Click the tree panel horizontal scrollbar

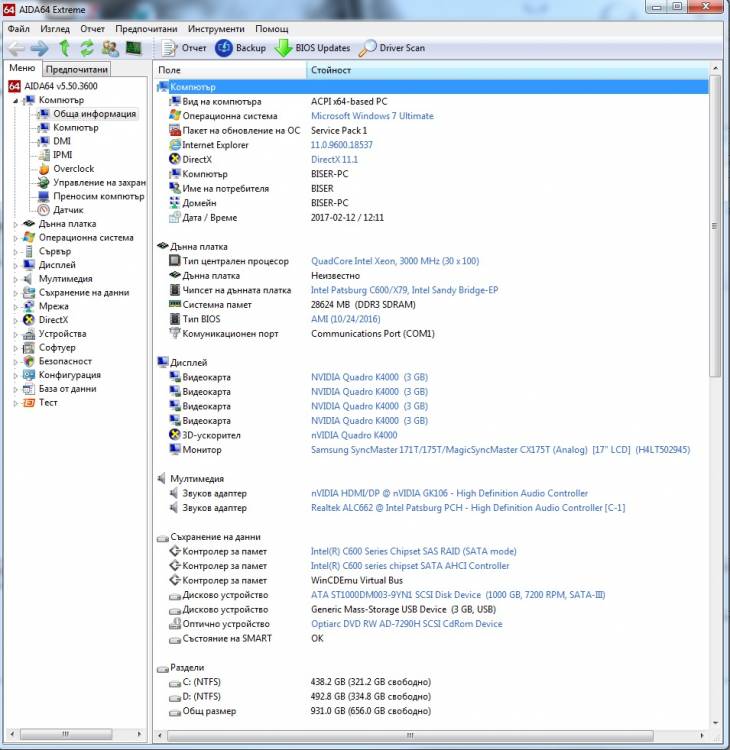(66, 734)
